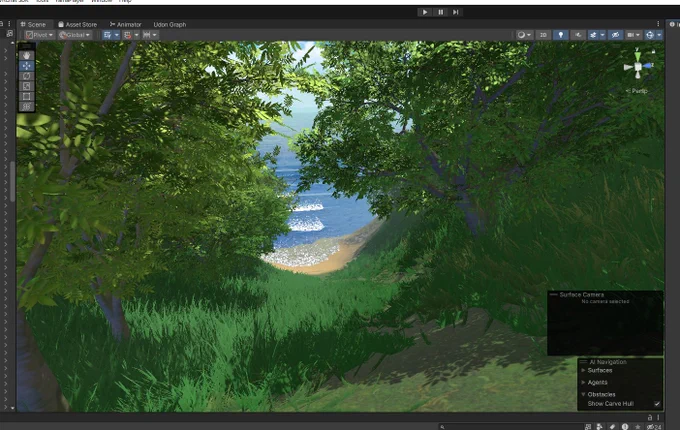680x430 pixels.
Task: Click the AI Navigation overlay header handle
Action: pyautogui.click(x=583, y=362)
